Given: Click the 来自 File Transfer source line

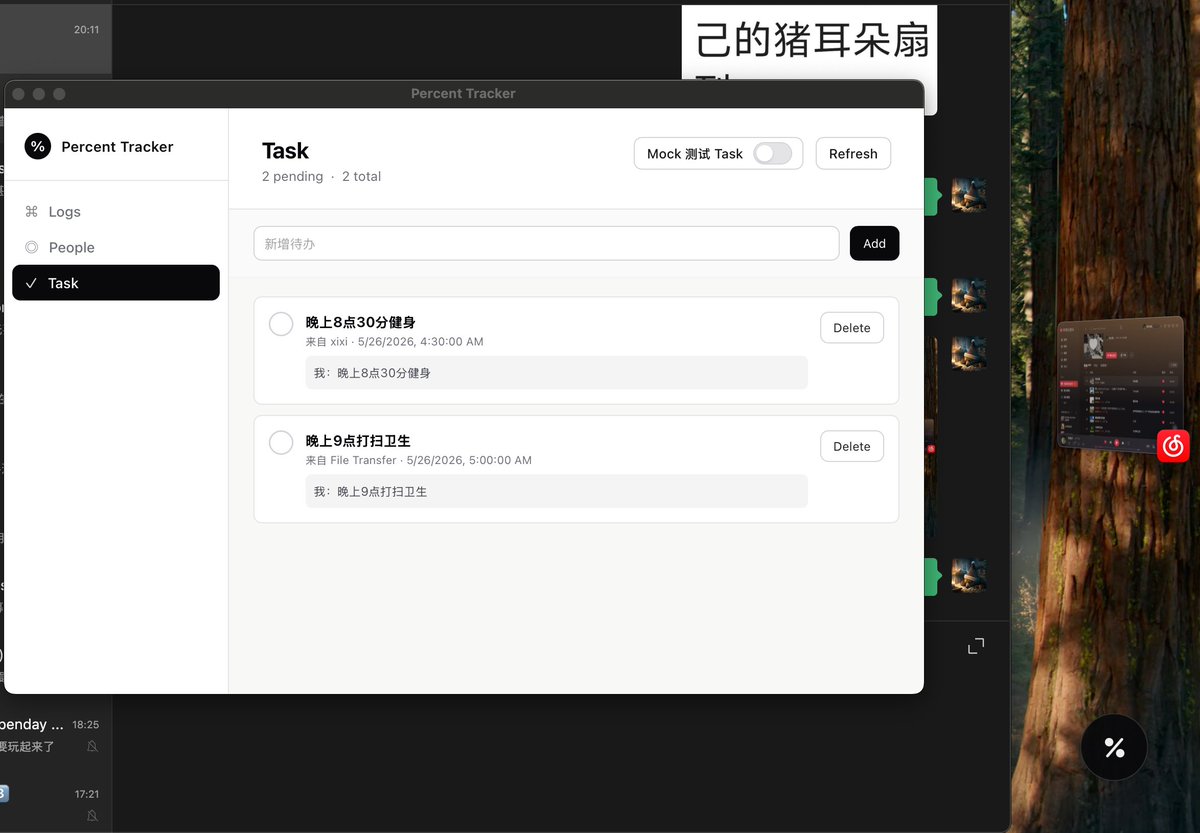Looking at the screenshot, I should pyautogui.click(x=418, y=461).
